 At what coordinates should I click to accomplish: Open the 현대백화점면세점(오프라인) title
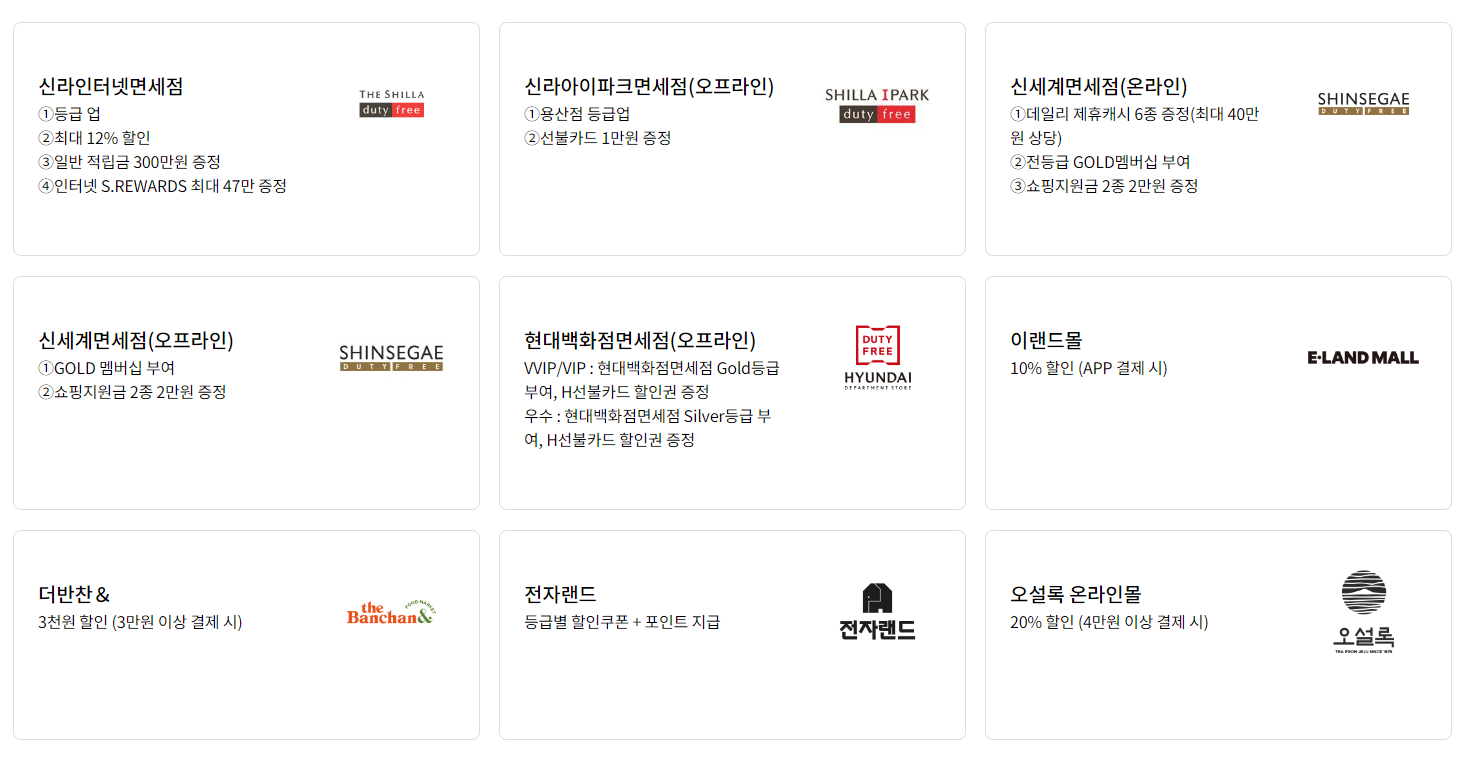click(640, 340)
